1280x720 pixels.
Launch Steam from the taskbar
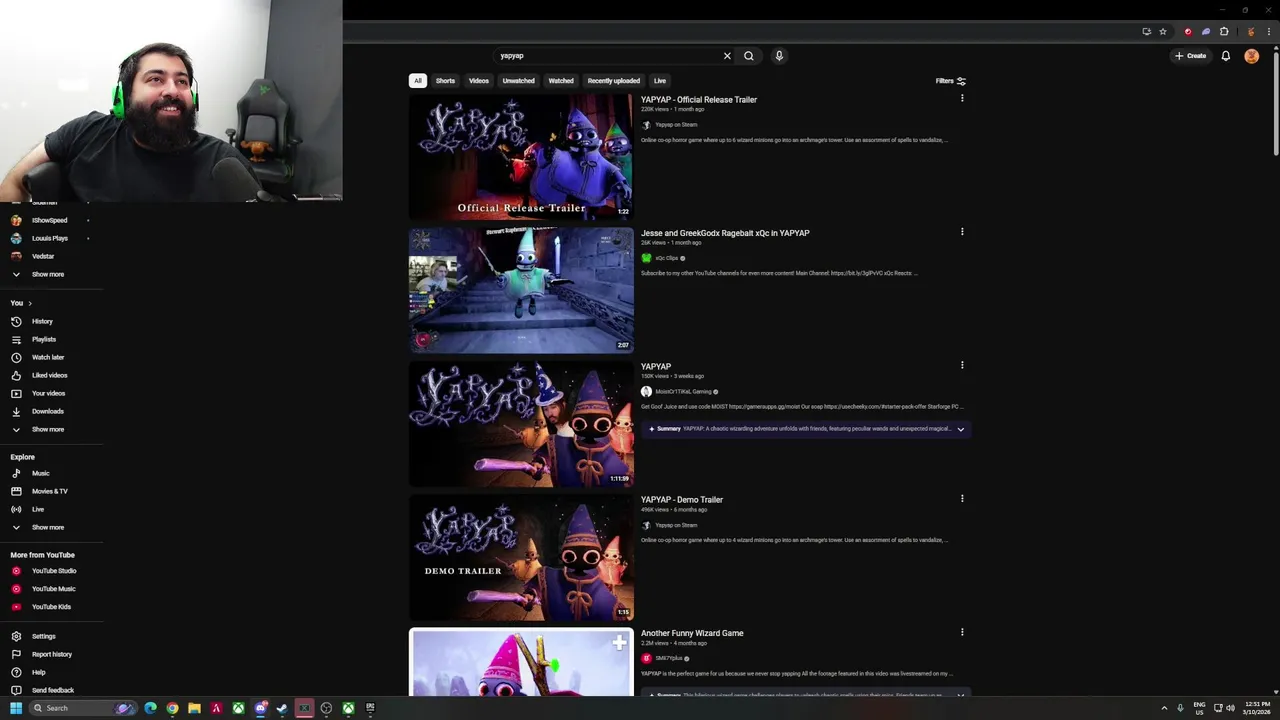tap(282, 708)
